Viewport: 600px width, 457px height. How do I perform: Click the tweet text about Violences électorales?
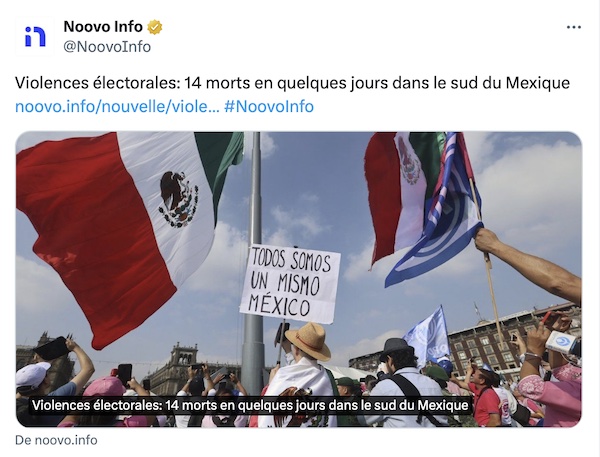pos(292,83)
